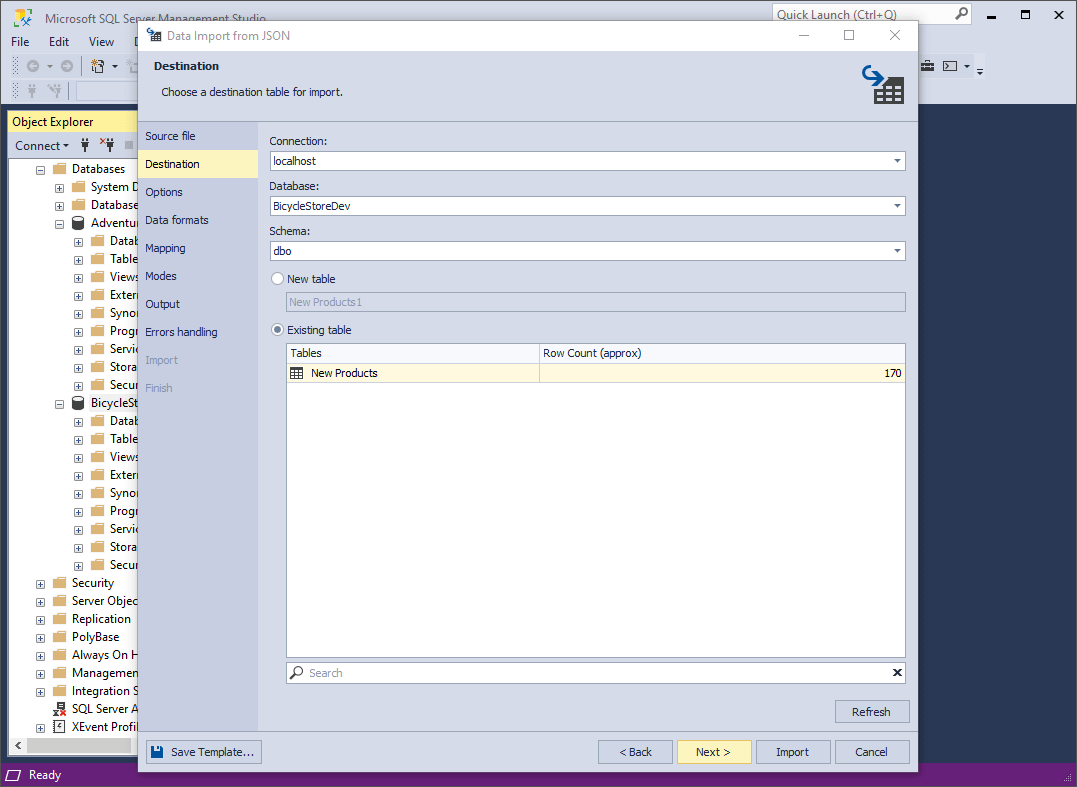The width and height of the screenshot is (1077, 787).
Task: Click the Toolbox icon on the toolbar
Action: click(927, 67)
